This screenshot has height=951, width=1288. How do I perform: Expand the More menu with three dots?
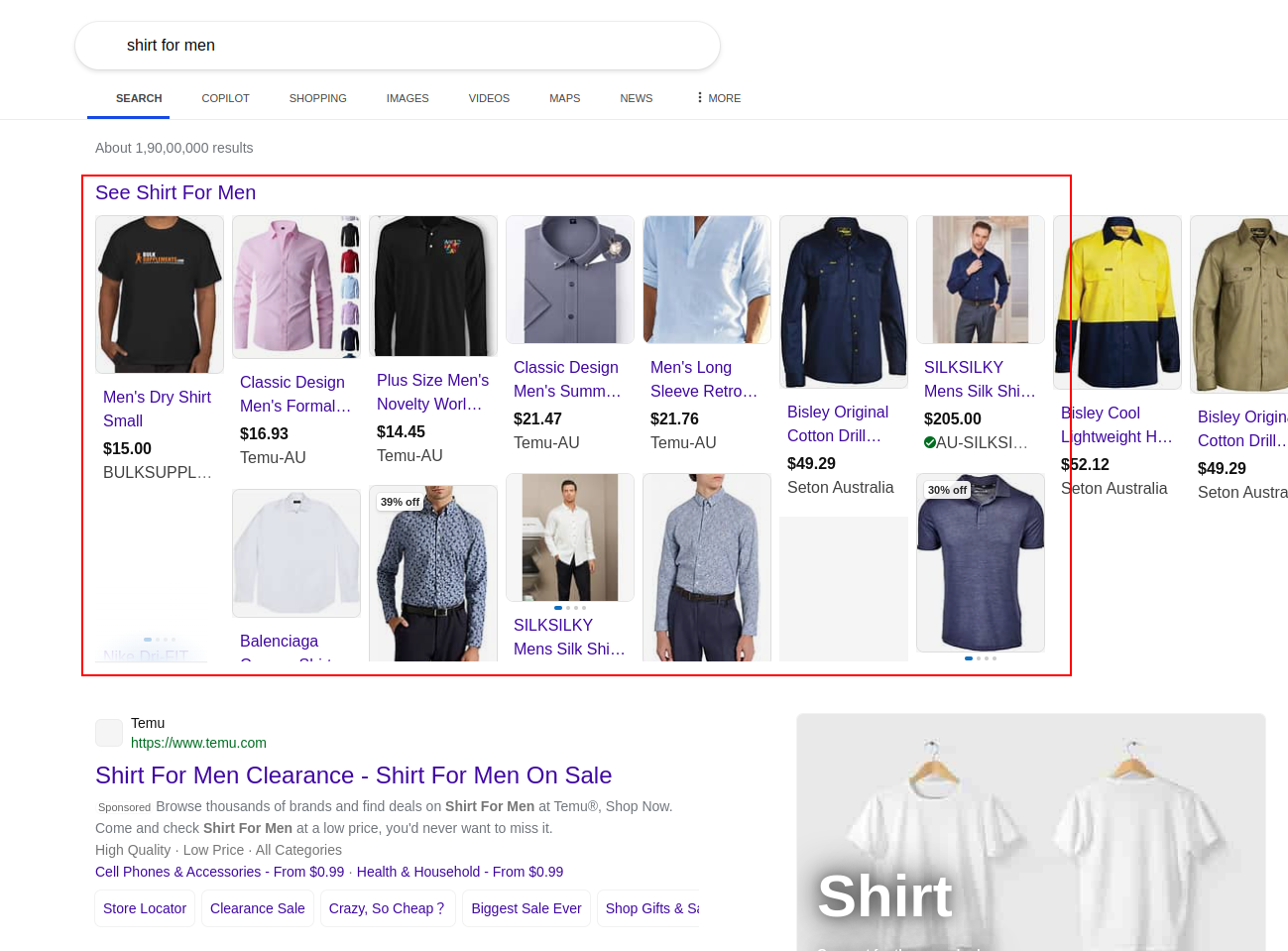tap(719, 98)
